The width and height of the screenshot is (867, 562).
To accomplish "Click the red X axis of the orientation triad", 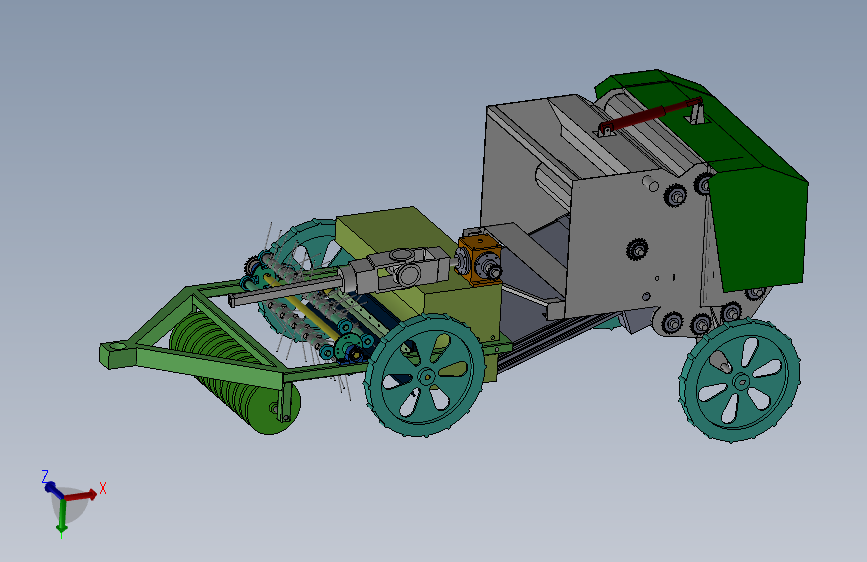I will (x=82, y=494).
